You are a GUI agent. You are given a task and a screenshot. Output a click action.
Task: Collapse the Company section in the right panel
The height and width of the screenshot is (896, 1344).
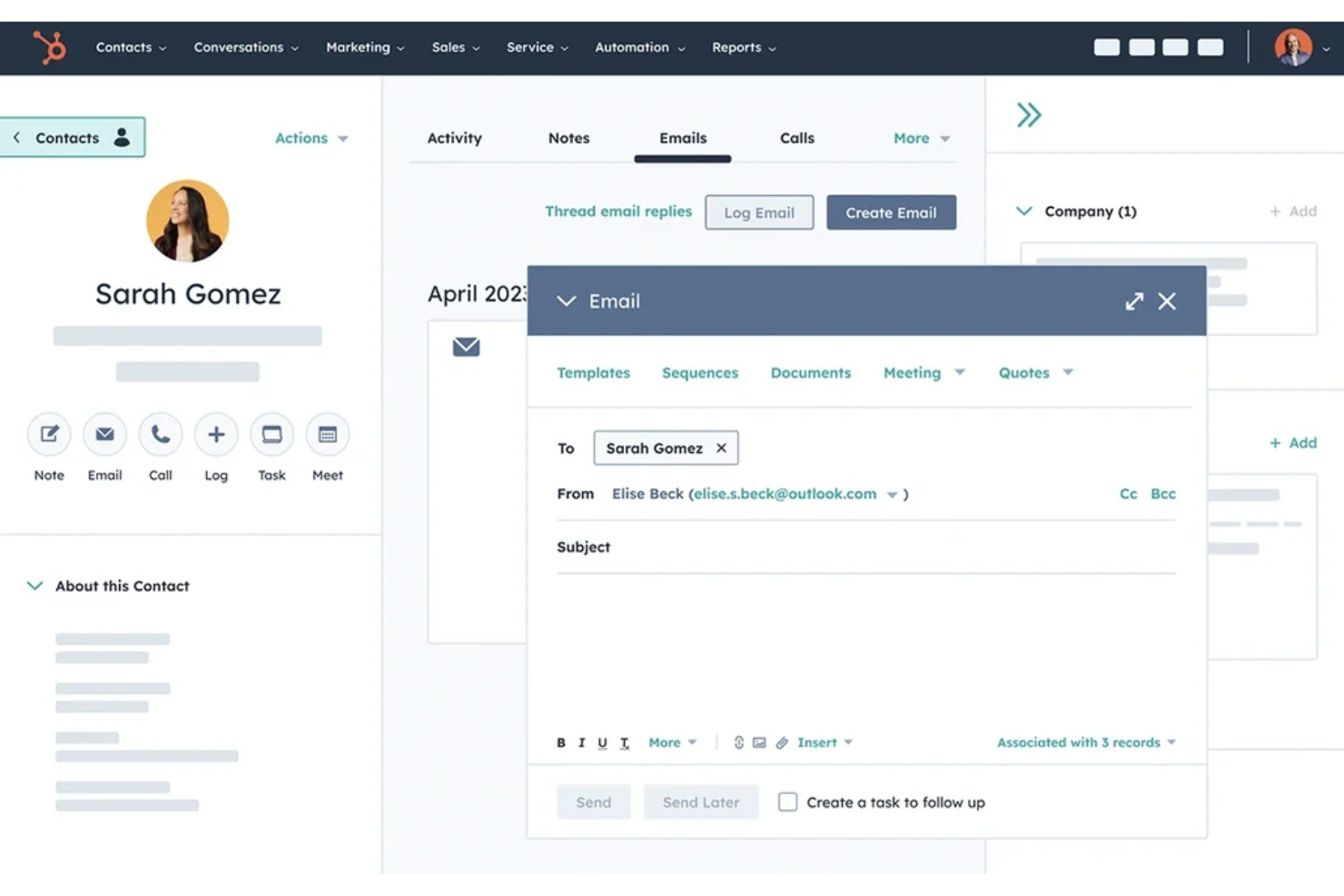(x=1024, y=211)
